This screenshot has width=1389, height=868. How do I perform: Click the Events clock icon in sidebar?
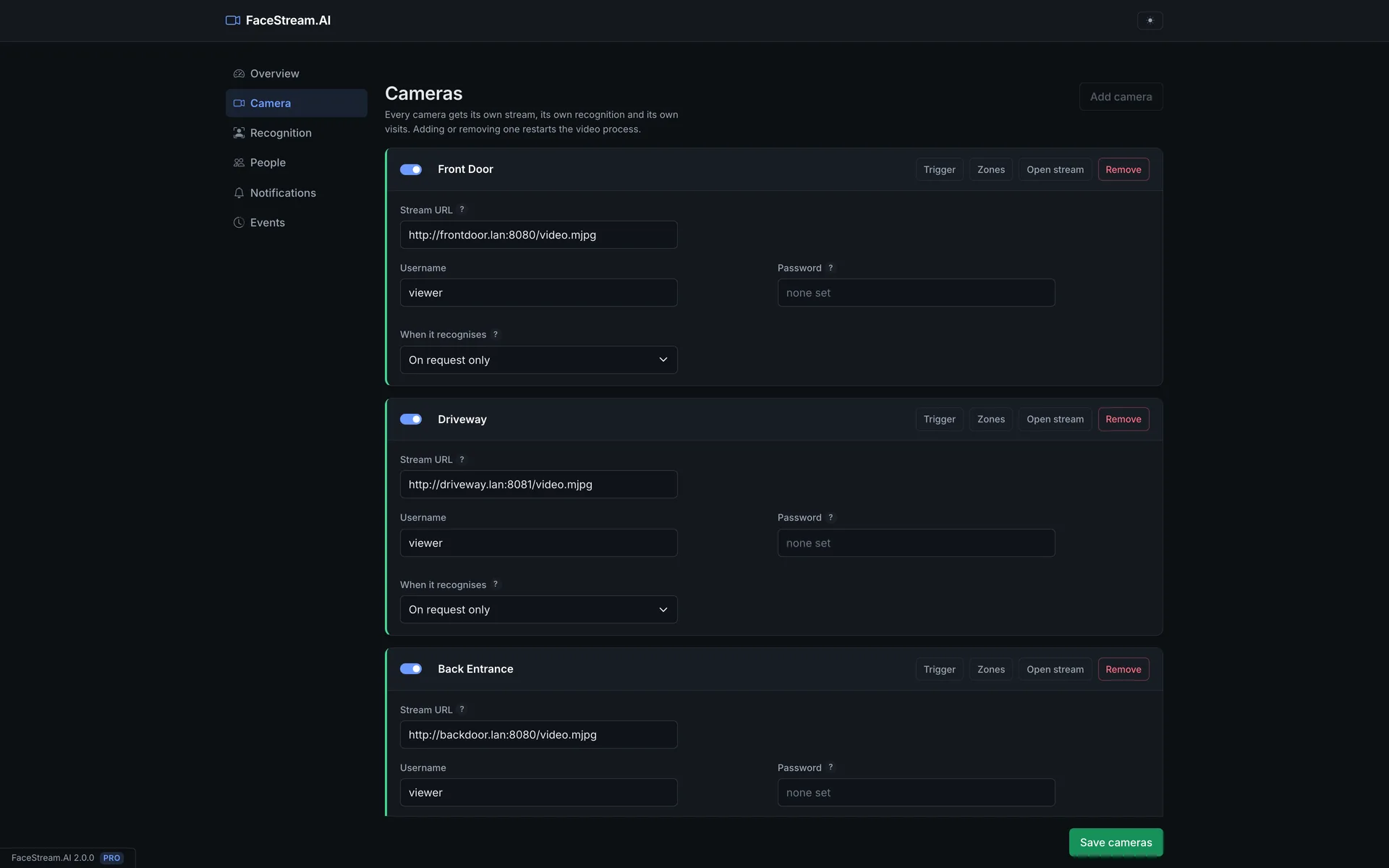(x=239, y=223)
